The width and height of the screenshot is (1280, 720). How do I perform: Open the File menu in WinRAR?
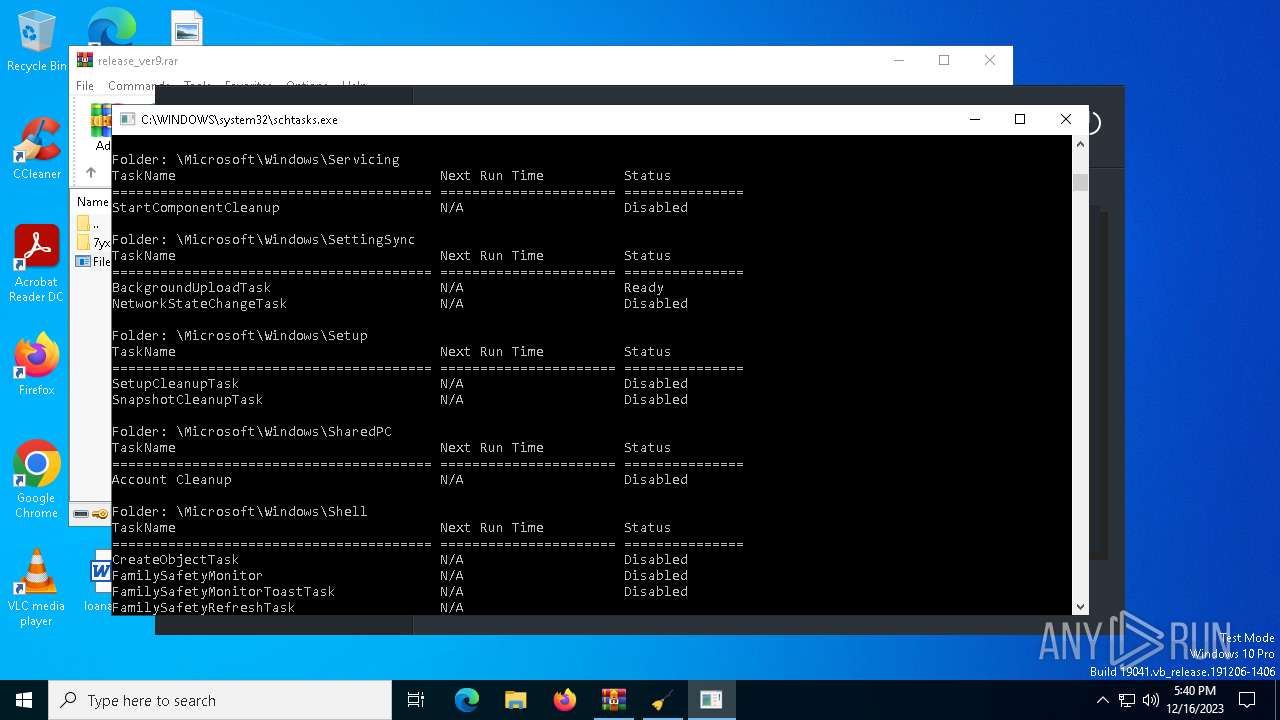point(85,86)
